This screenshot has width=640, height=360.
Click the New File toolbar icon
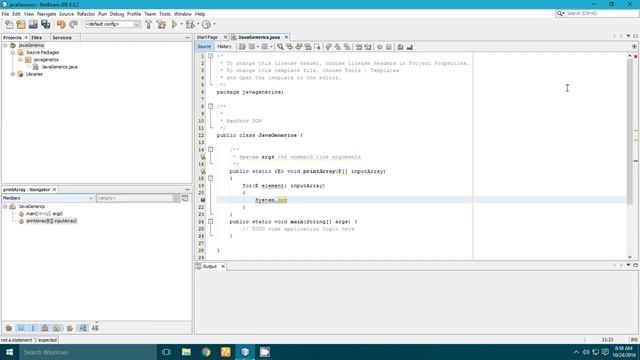(x=9, y=24)
